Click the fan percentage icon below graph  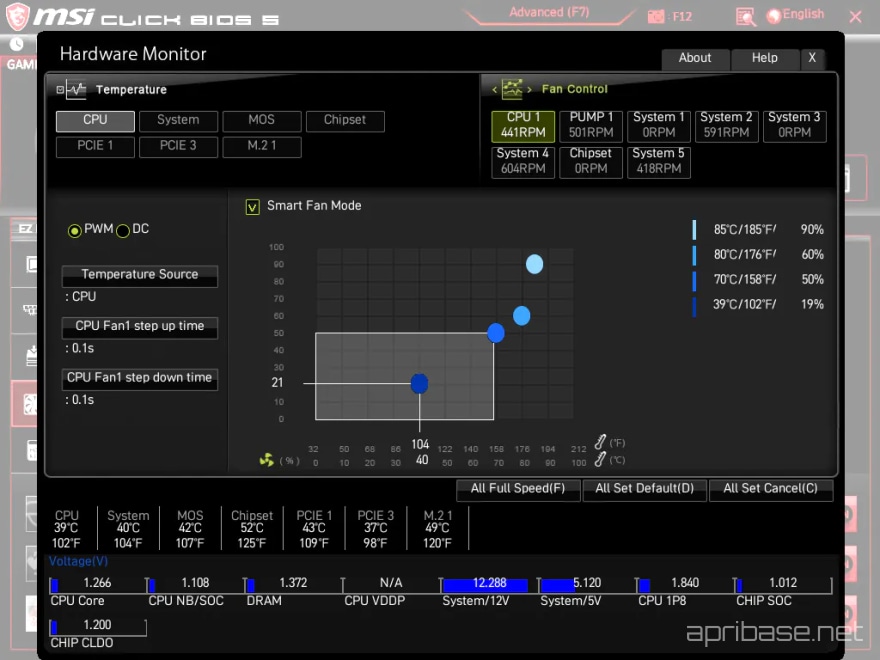click(267, 460)
